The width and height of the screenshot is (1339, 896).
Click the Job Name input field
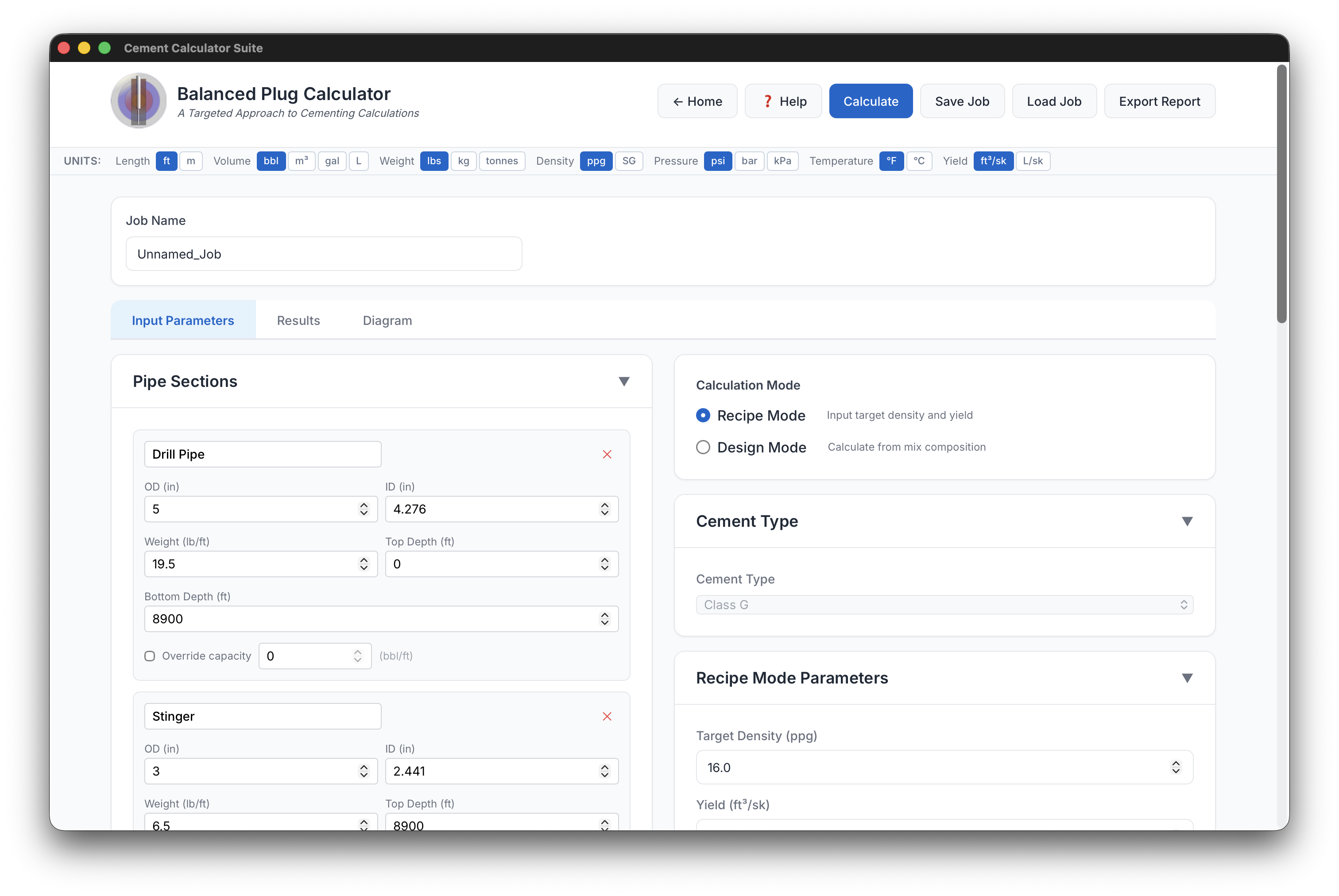324,254
